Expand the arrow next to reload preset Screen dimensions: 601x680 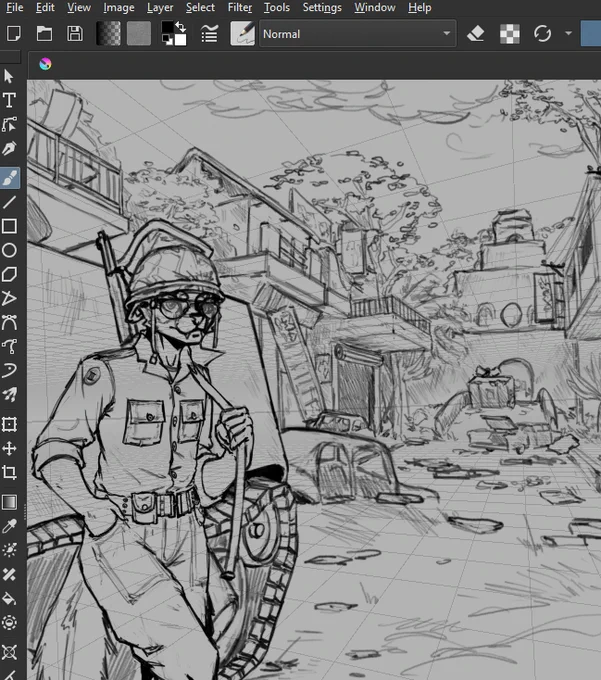click(568, 33)
